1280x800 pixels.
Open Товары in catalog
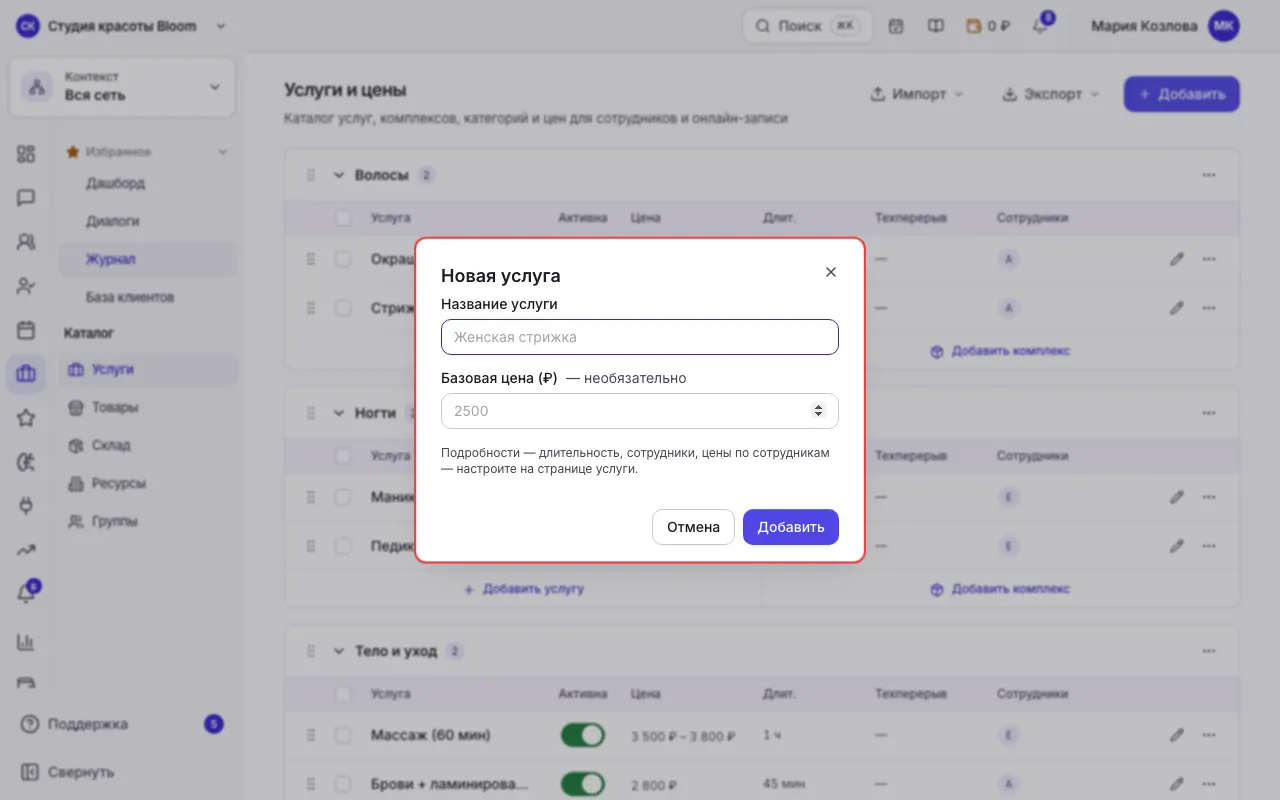click(147, 407)
